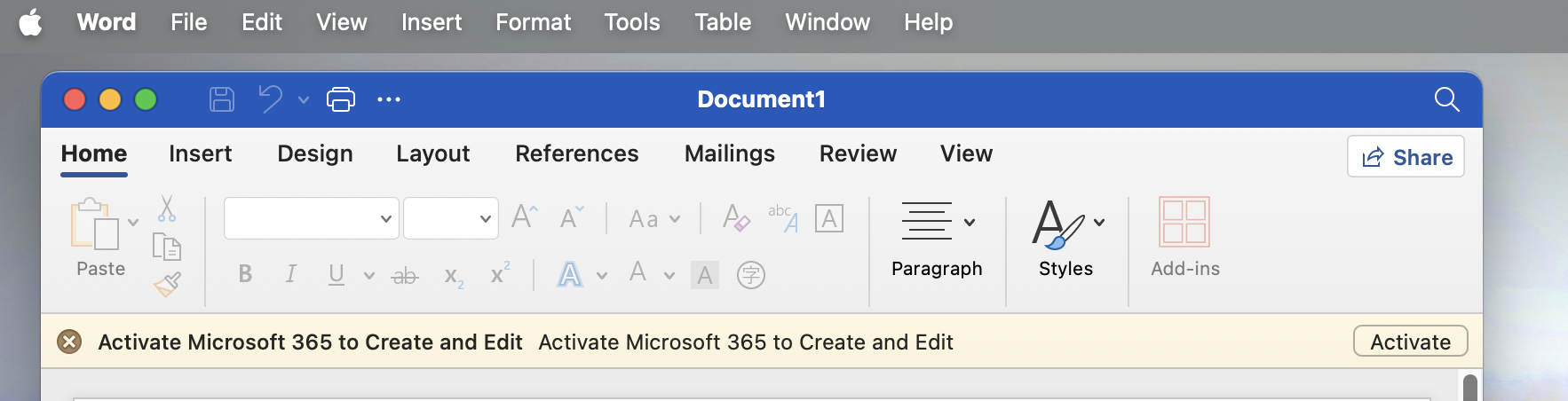Click the vertical scrollbar thumb
This screenshot has height=401, width=1568.
(x=1469, y=389)
